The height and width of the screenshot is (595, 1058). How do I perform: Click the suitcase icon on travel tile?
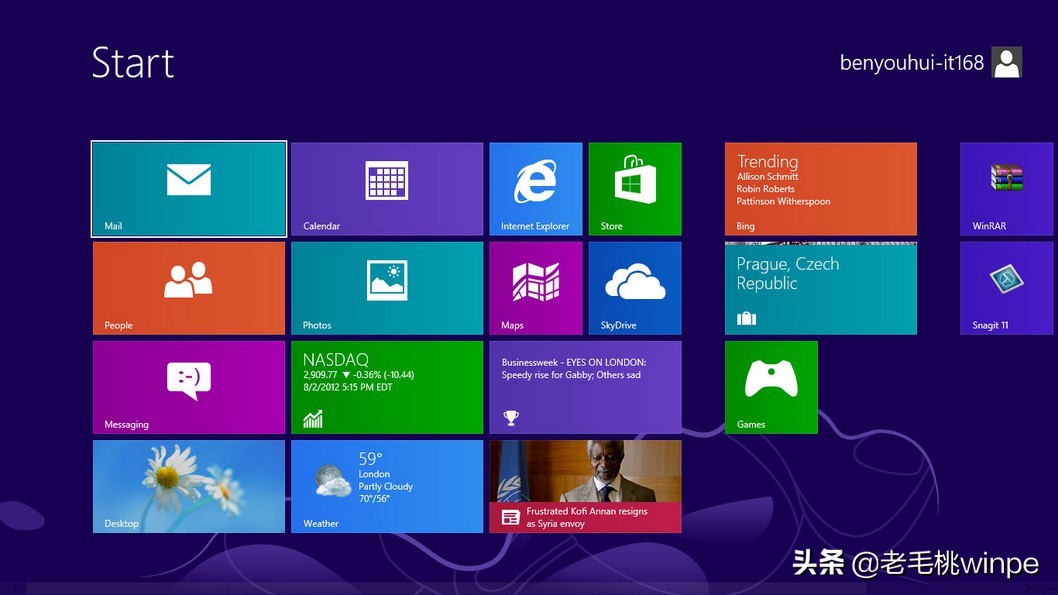pos(746,318)
